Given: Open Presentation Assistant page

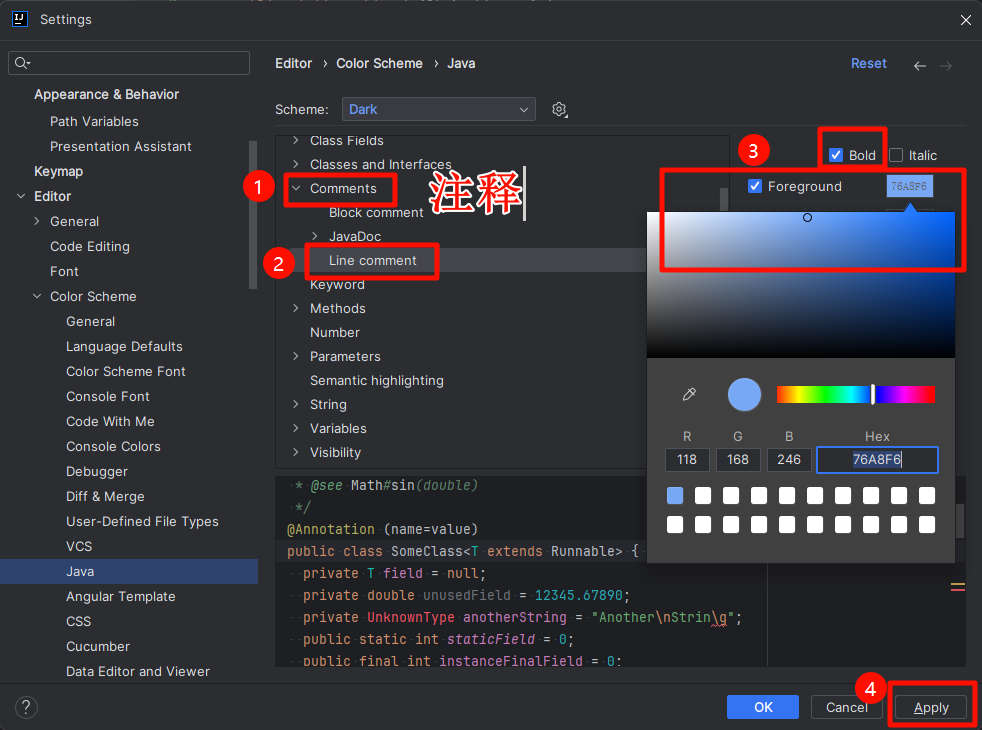Looking at the screenshot, I should (121, 147).
